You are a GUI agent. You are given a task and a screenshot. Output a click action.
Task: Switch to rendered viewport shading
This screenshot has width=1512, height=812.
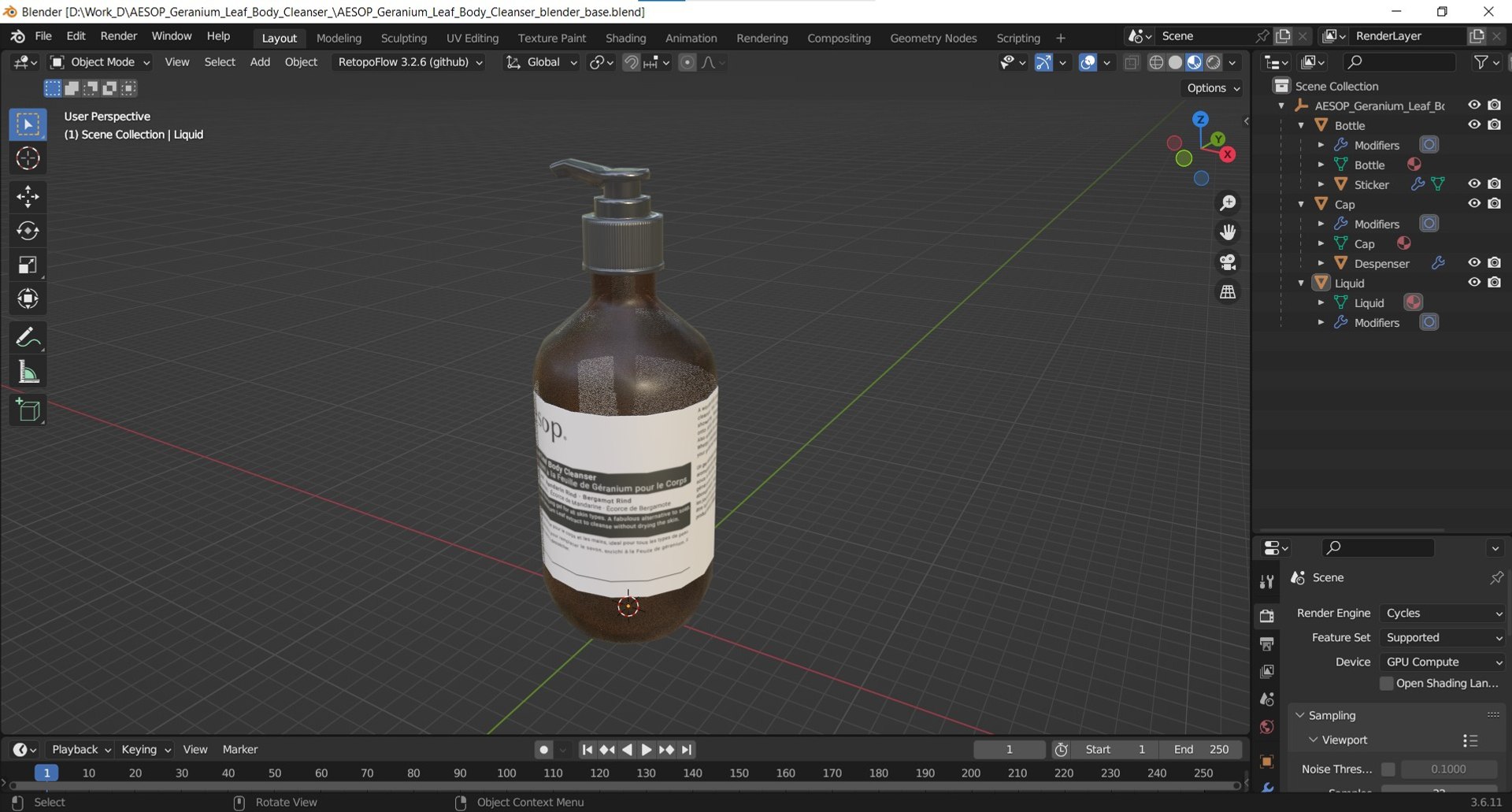coord(1214,62)
